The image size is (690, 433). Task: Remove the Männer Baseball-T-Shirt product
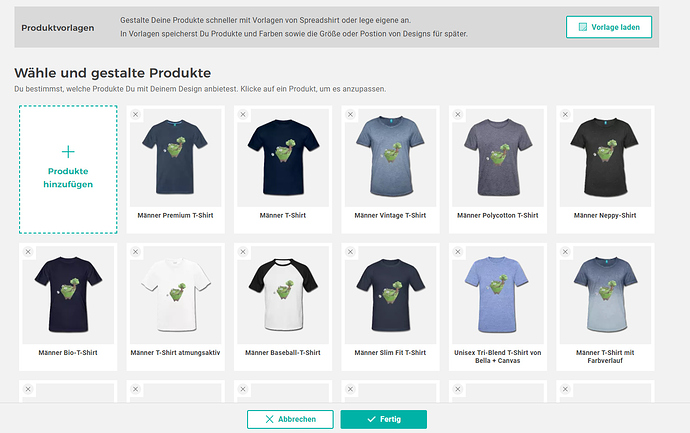pos(243,251)
